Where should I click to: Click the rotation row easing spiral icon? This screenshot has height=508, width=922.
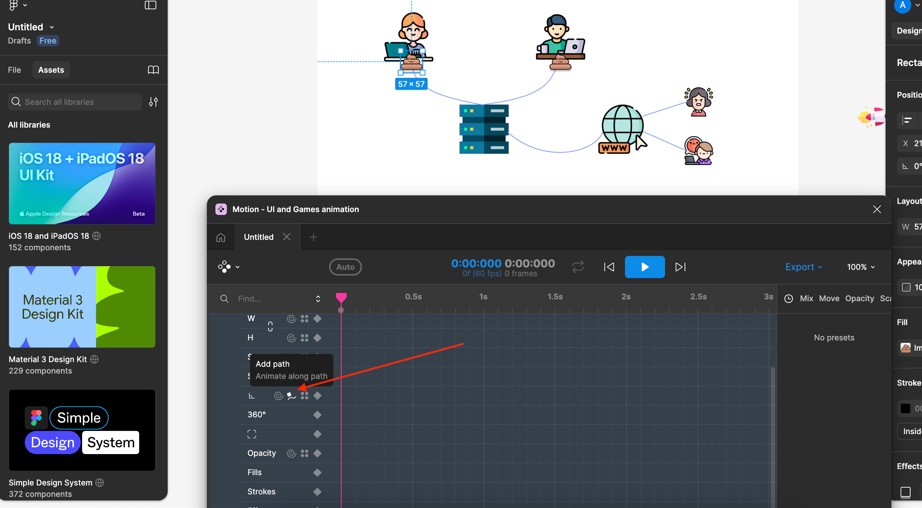pos(279,396)
